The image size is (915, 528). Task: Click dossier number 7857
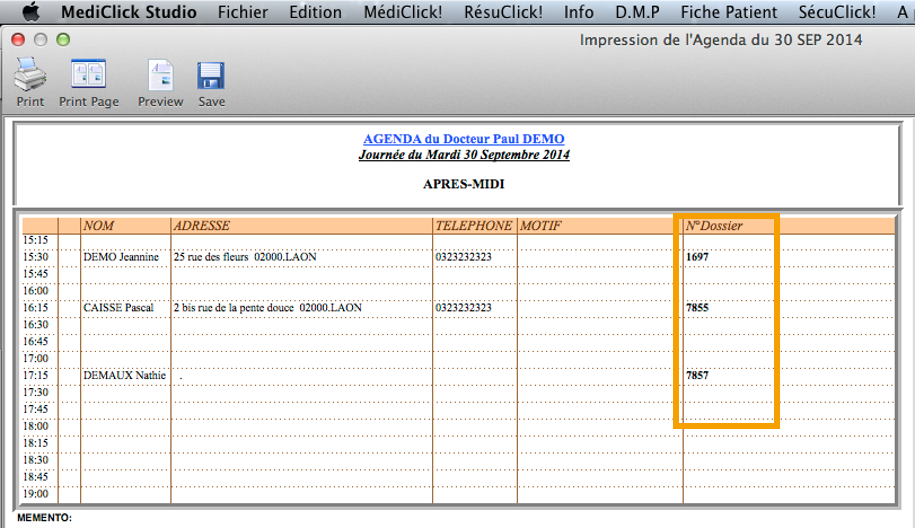tap(697, 375)
